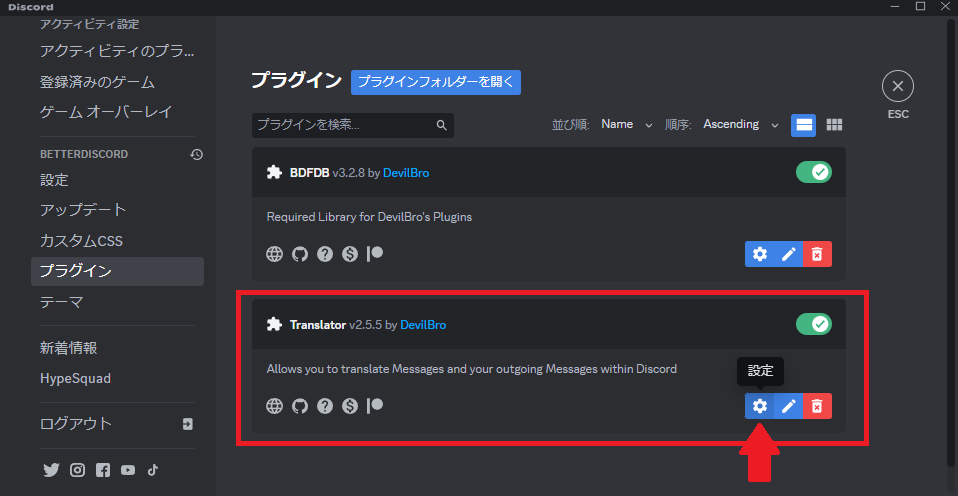Screen dimensions: 958x496
Task: Open Discord Facebook page icon
Action: pos(103,470)
